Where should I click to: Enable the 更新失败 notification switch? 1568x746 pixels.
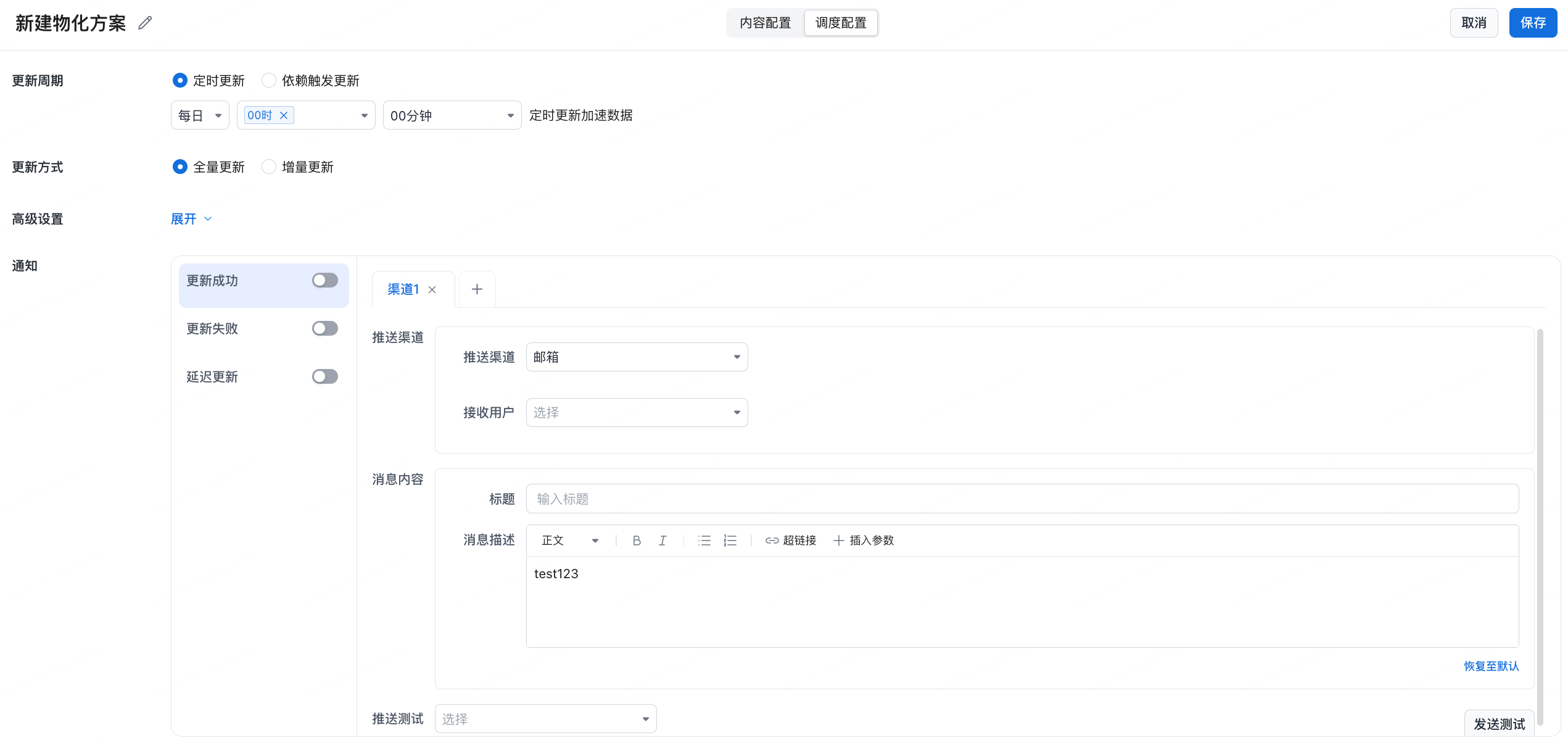click(x=324, y=329)
